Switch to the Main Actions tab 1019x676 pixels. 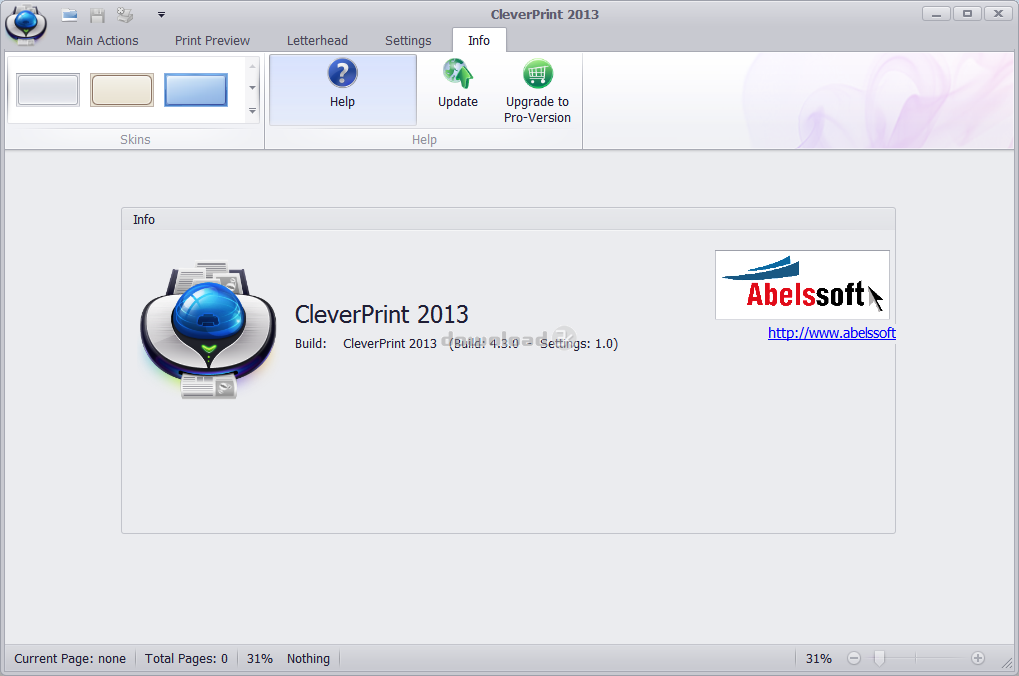click(102, 40)
